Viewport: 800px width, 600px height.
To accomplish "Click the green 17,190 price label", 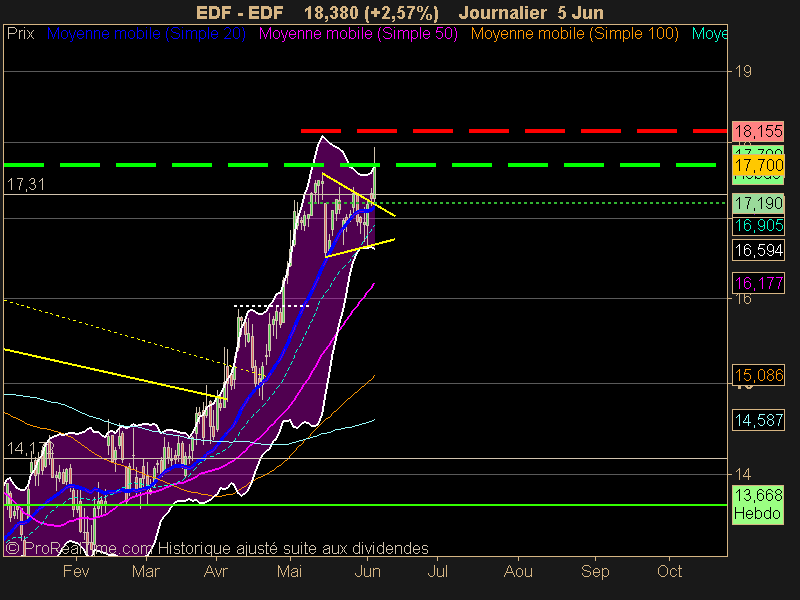I will [758, 204].
